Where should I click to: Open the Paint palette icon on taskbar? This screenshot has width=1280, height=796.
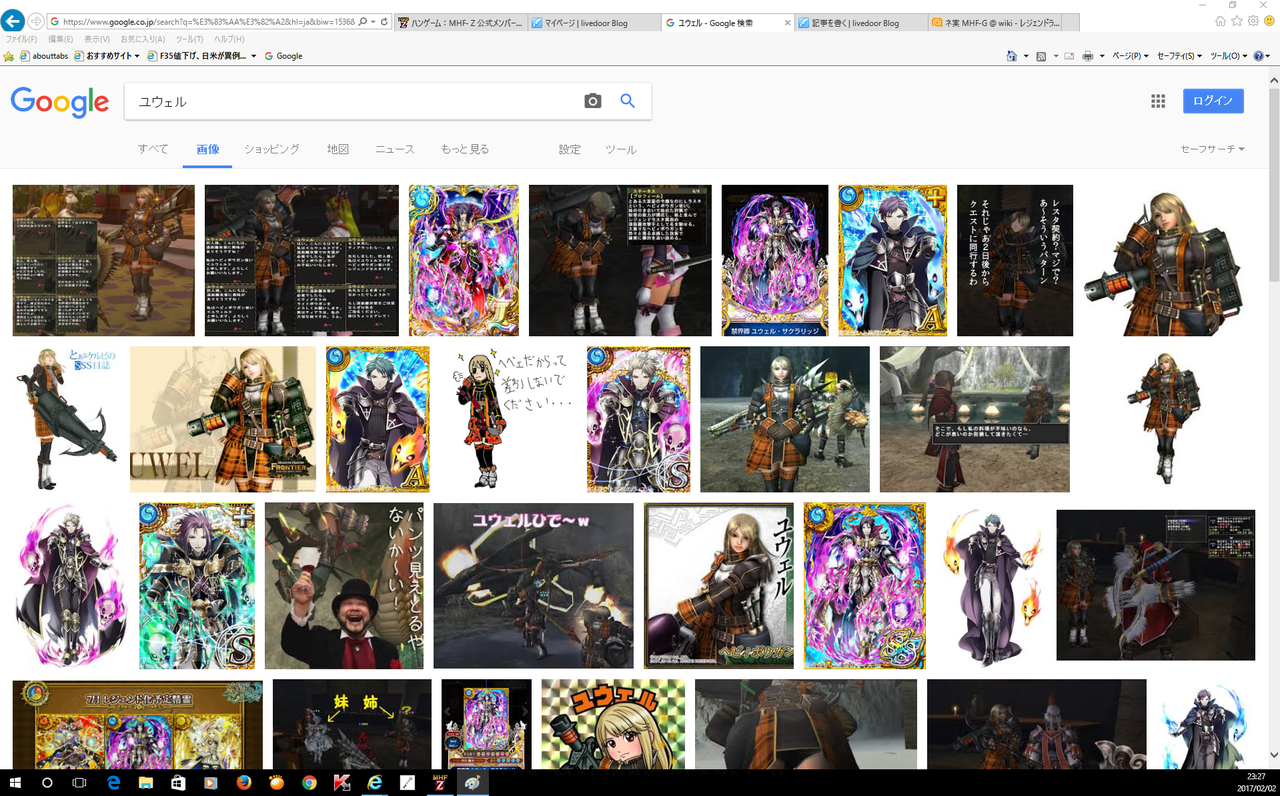click(471, 782)
